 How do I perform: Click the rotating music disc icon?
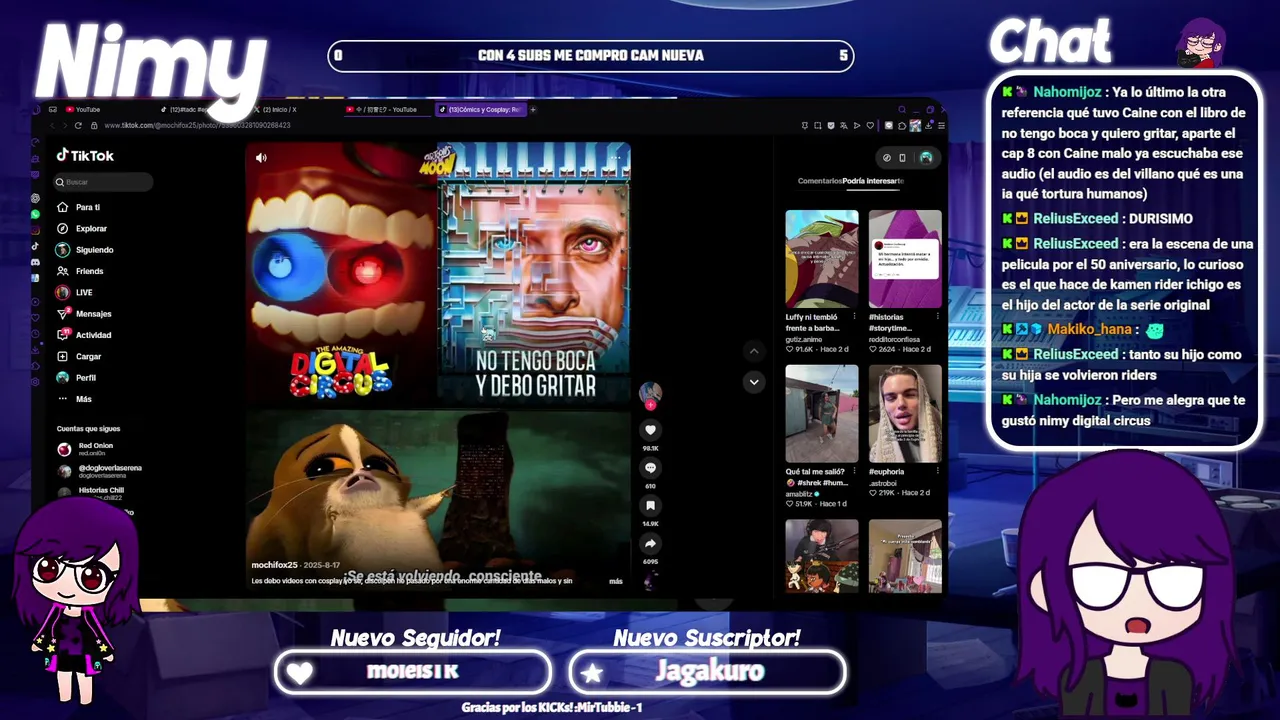point(650,581)
